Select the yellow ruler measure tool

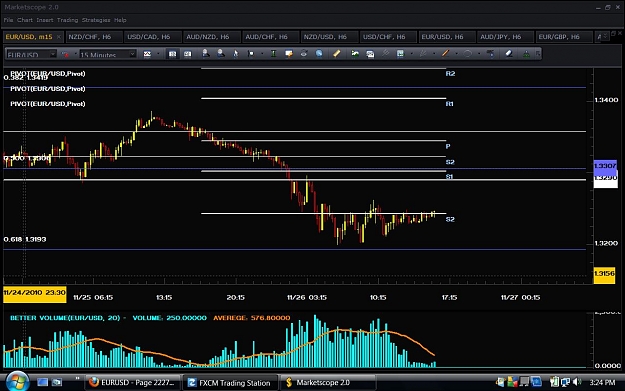coord(337,53)
